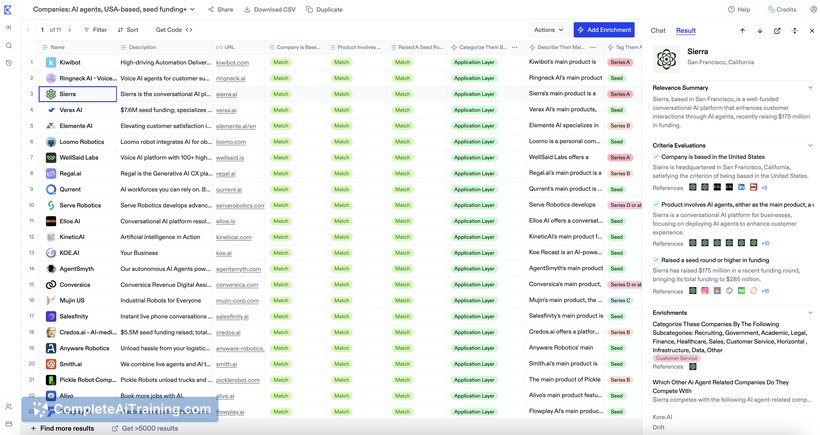Click the app logo icon in the sidebar
This screenshot has height=435, width=820.
point(8,9)
